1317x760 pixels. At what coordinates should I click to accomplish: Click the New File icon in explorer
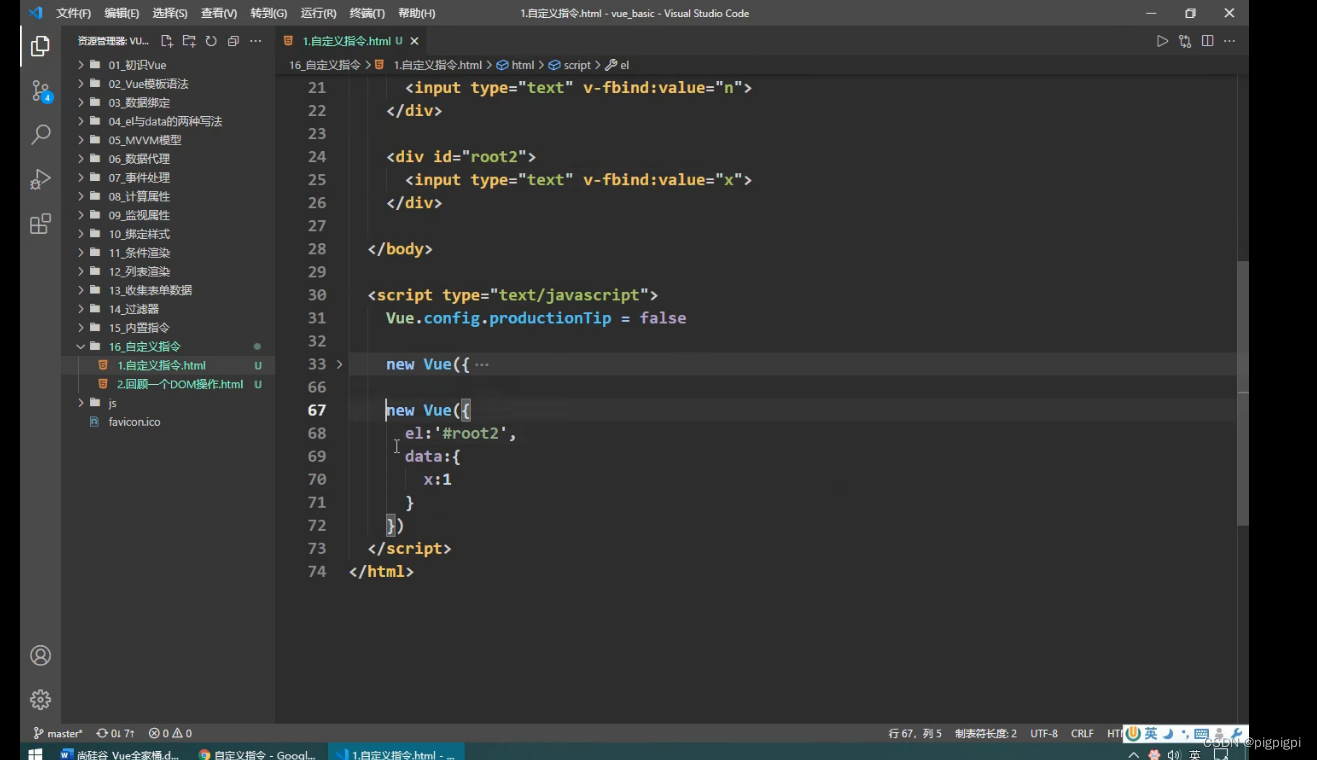tap(167, 41)
